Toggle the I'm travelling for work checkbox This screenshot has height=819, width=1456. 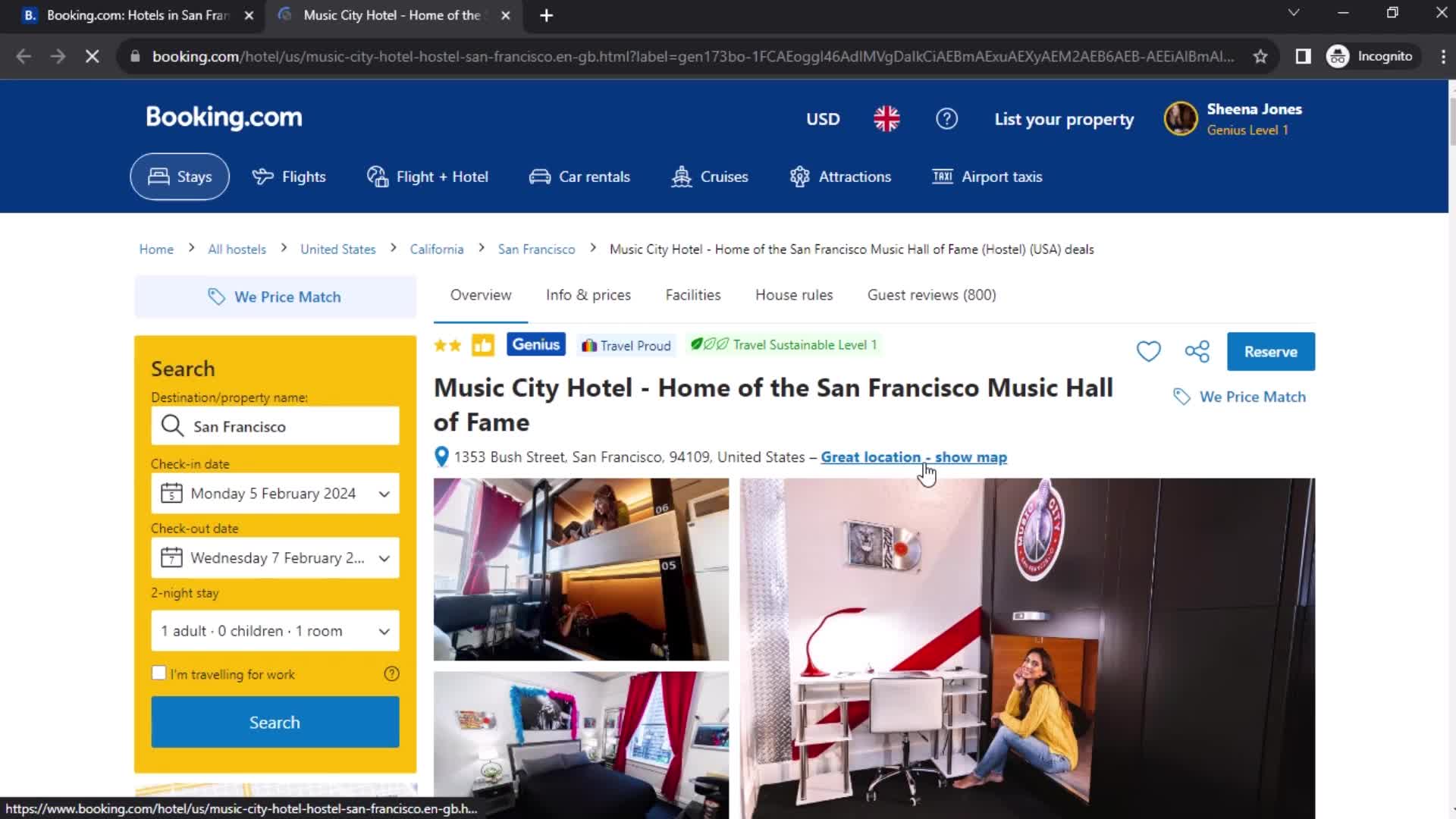(159, 673)
